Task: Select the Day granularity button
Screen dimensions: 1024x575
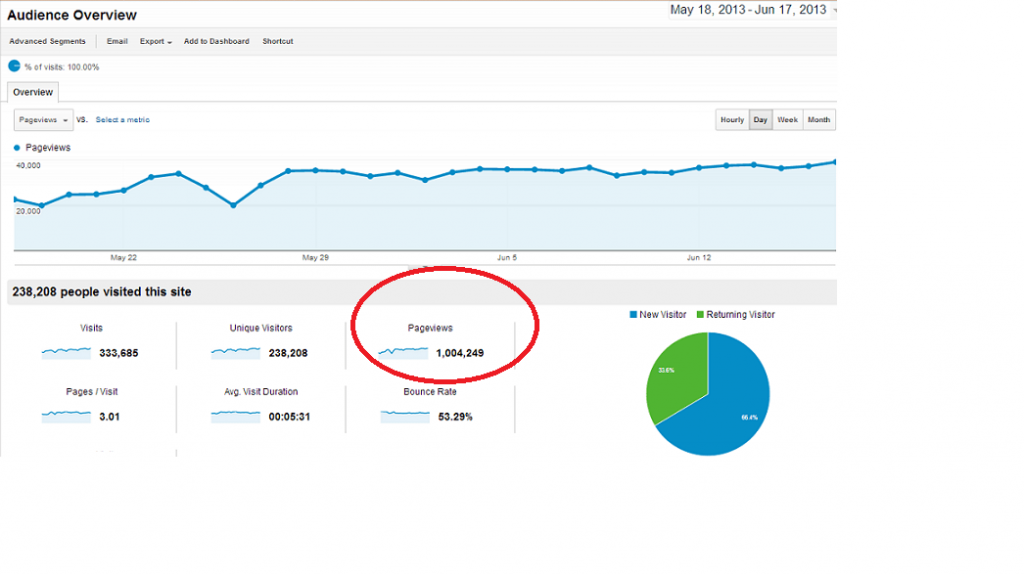Action: pos(760,120)
